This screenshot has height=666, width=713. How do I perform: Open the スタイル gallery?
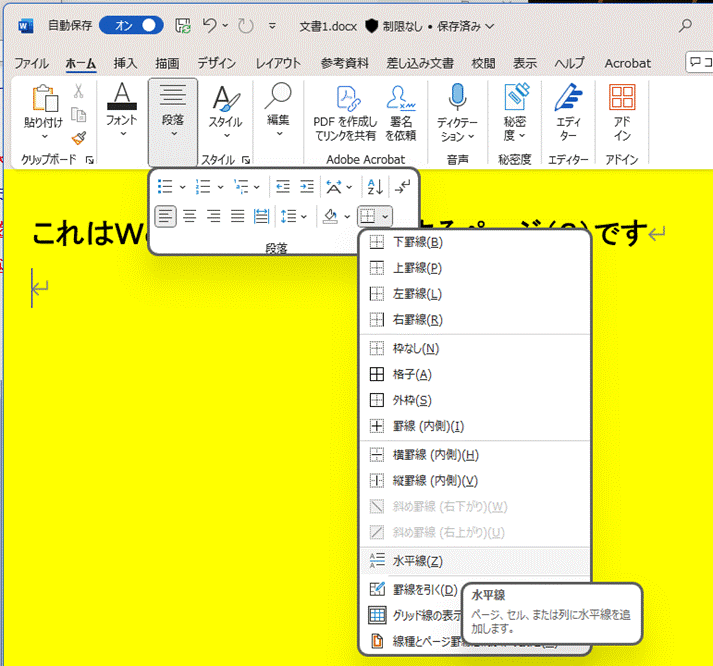pos(226,111)
